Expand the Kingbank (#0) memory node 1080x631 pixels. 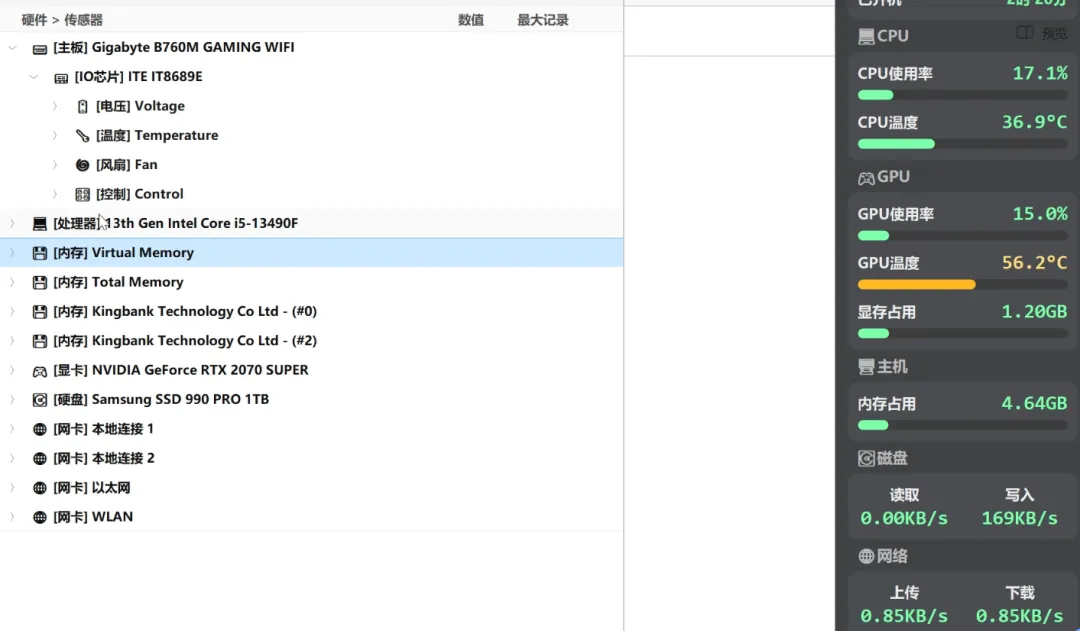(x=12, y=311)
